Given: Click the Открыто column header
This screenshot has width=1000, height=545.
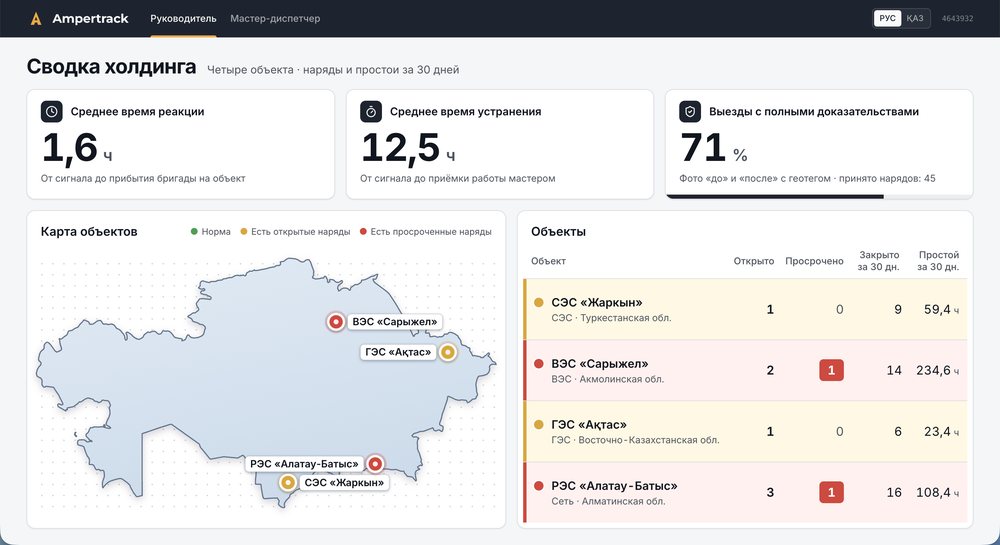Looking at the screenshot, I should point(754,261).
